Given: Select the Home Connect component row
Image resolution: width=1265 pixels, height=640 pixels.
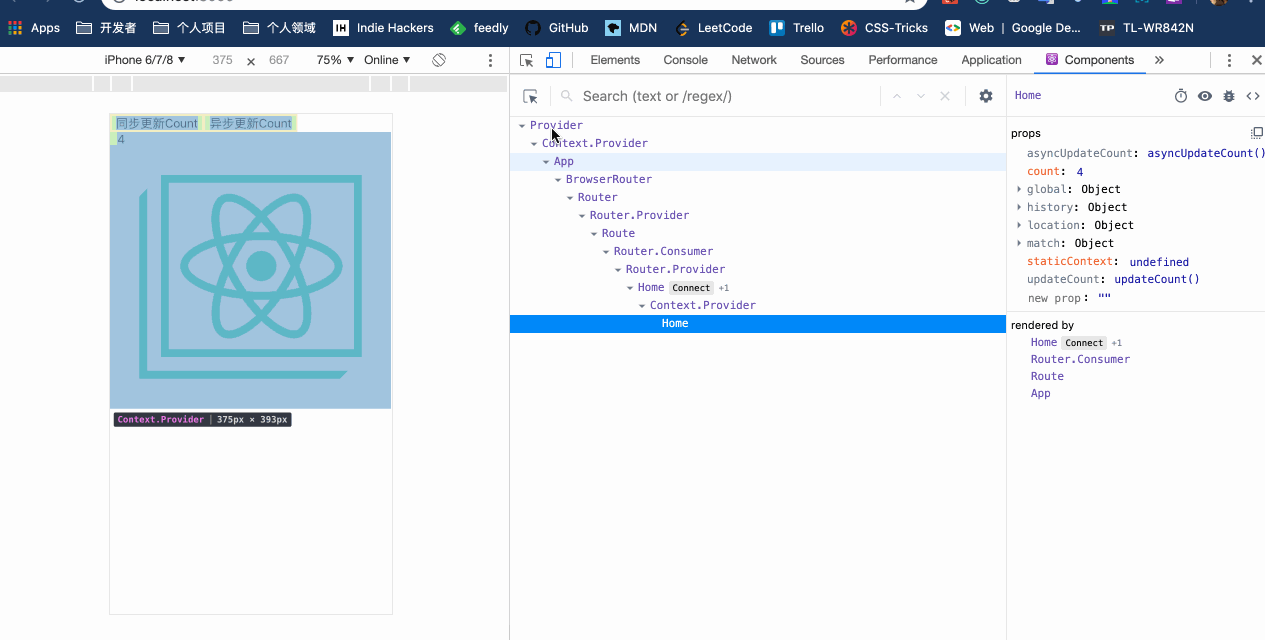Looking at the screenshot, I should point(757,288).
